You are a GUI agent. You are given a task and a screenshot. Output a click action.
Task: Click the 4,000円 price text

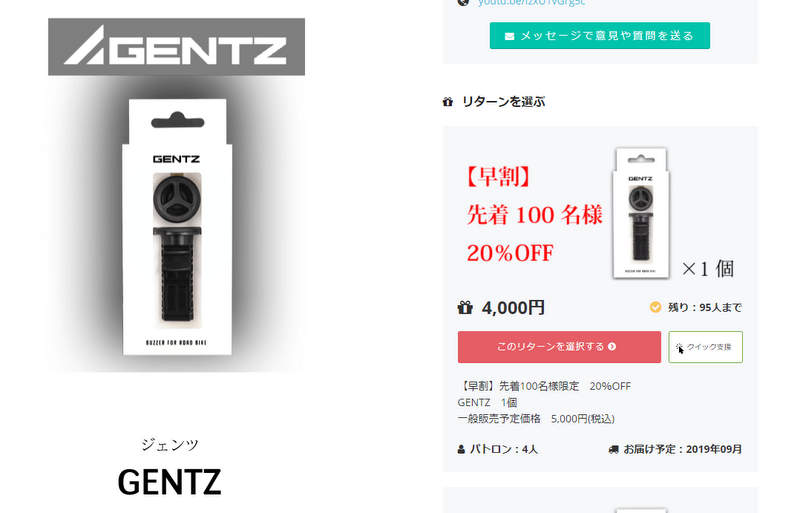(513, 308)
